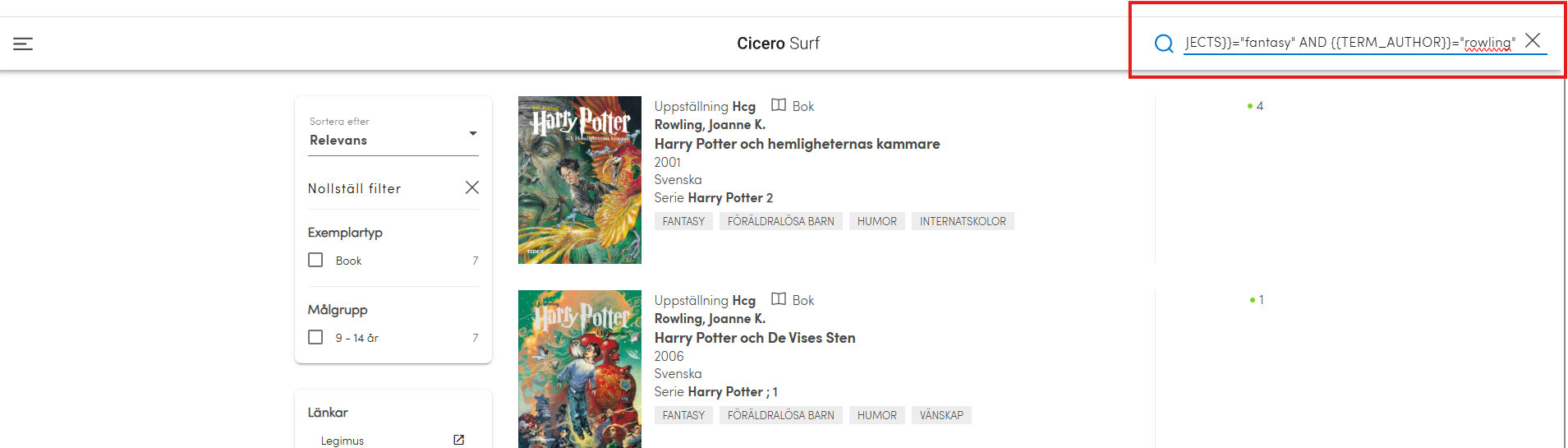
Task: Click availability count 4 indicator
Action: point(1255,106)
